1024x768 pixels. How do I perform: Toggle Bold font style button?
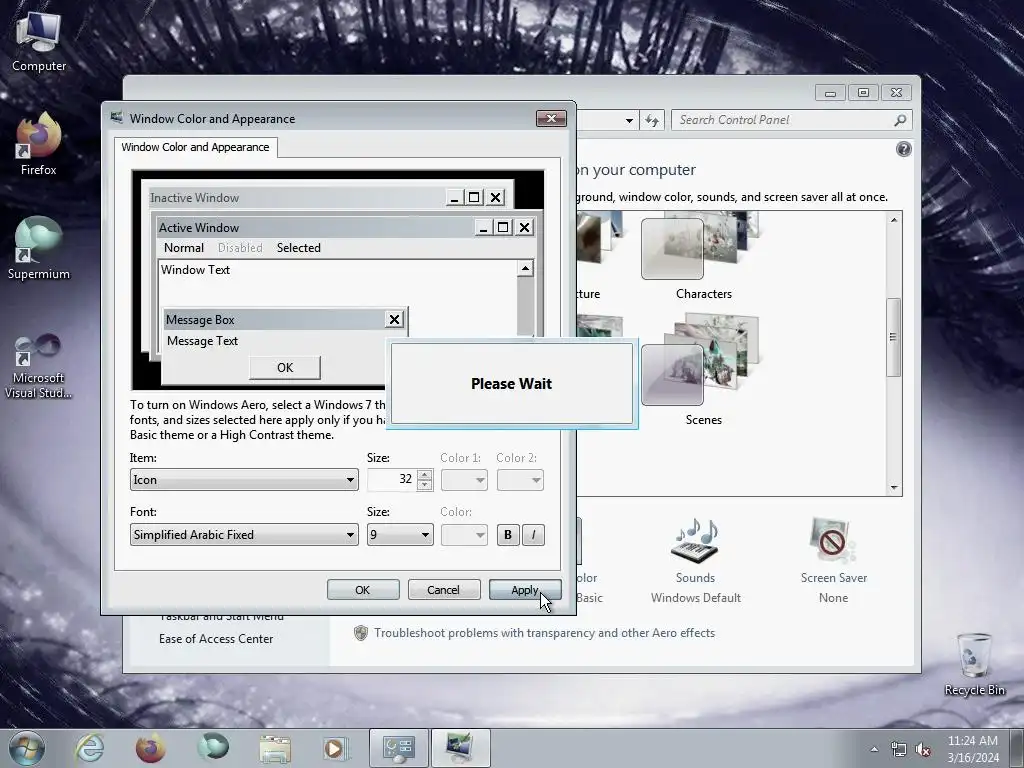point(507,535)
